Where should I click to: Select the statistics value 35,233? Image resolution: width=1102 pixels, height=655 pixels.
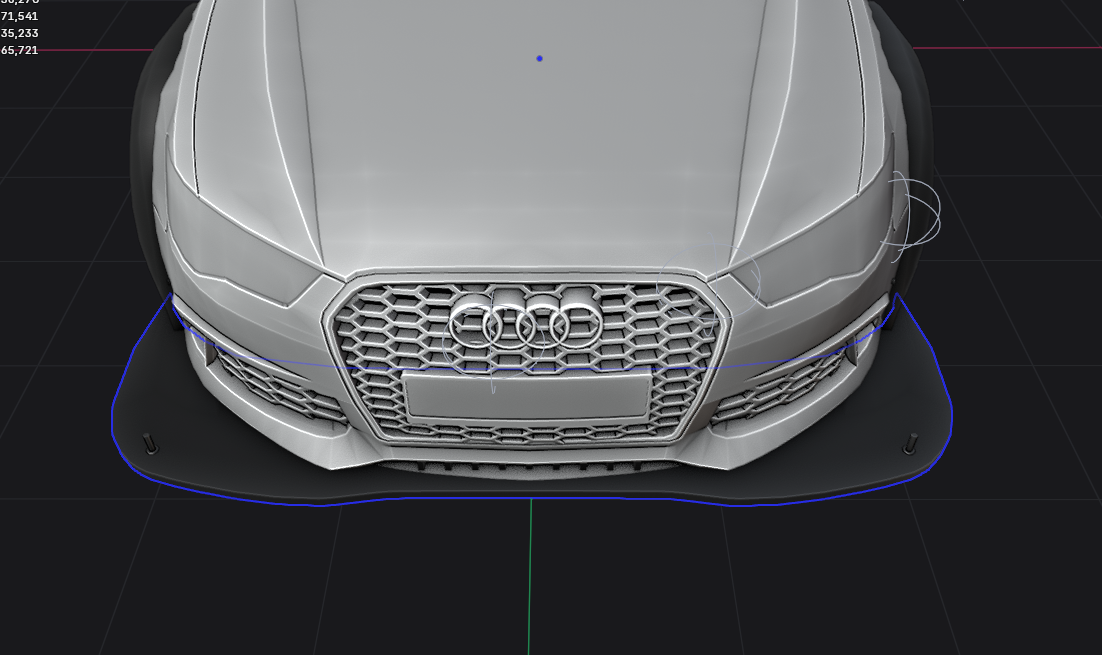[20, 33]
